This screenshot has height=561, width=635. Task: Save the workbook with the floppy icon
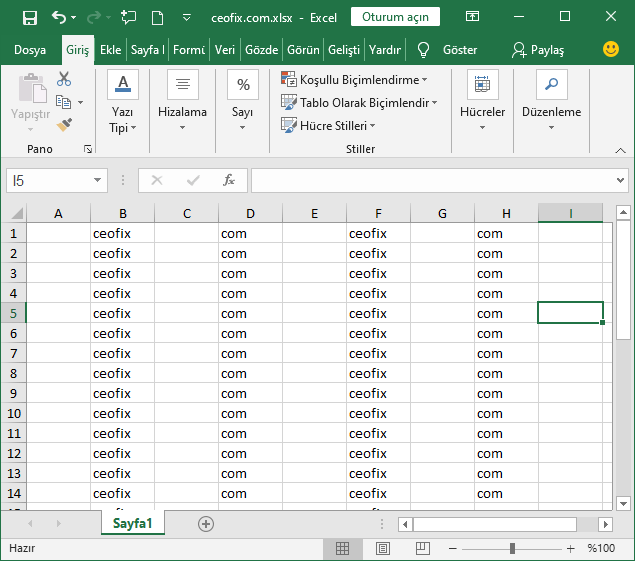coord(30,17)
